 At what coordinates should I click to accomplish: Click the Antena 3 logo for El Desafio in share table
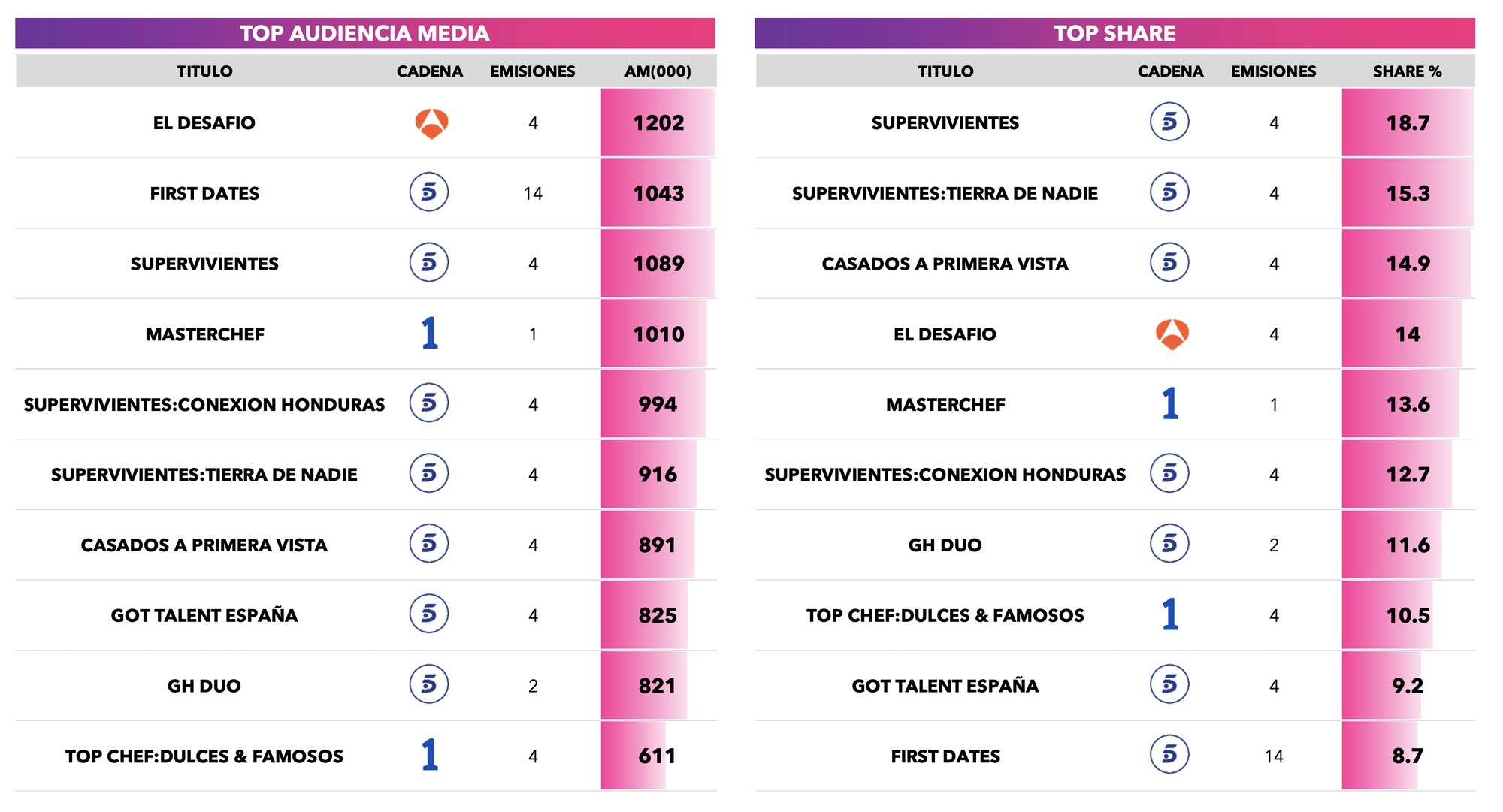point(1172,334)
